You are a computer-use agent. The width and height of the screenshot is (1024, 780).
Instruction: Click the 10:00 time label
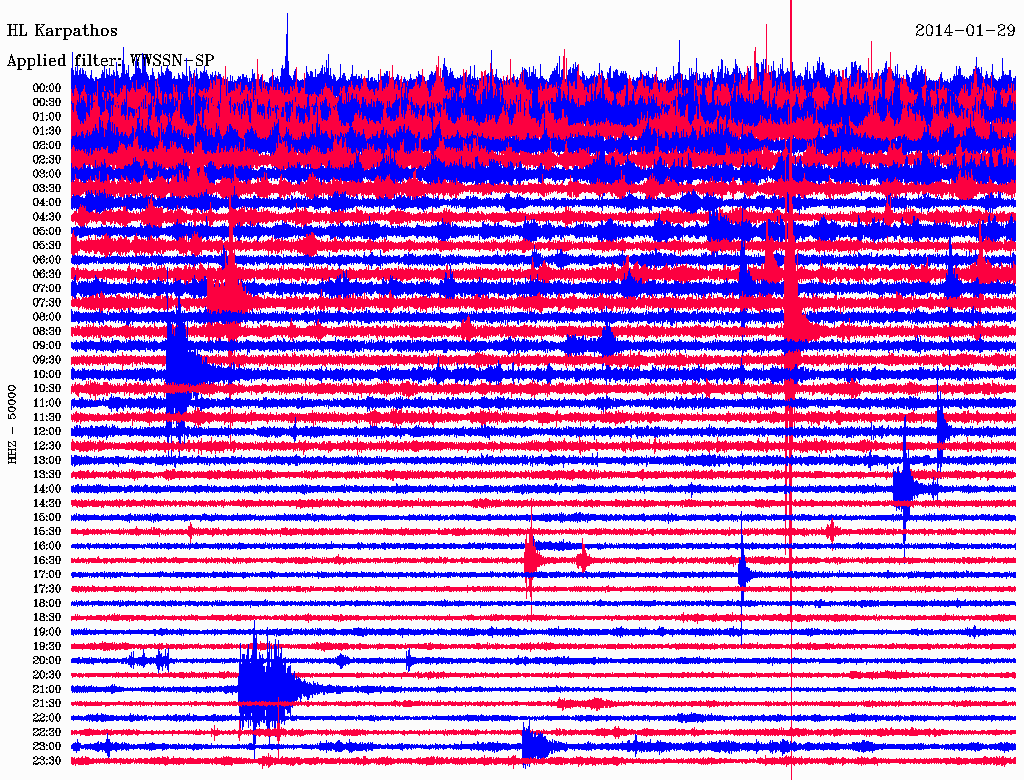(x=47, y=374)
